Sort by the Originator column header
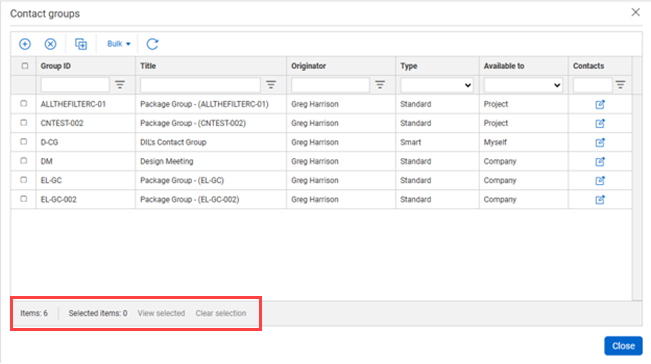 pos(308,66)
